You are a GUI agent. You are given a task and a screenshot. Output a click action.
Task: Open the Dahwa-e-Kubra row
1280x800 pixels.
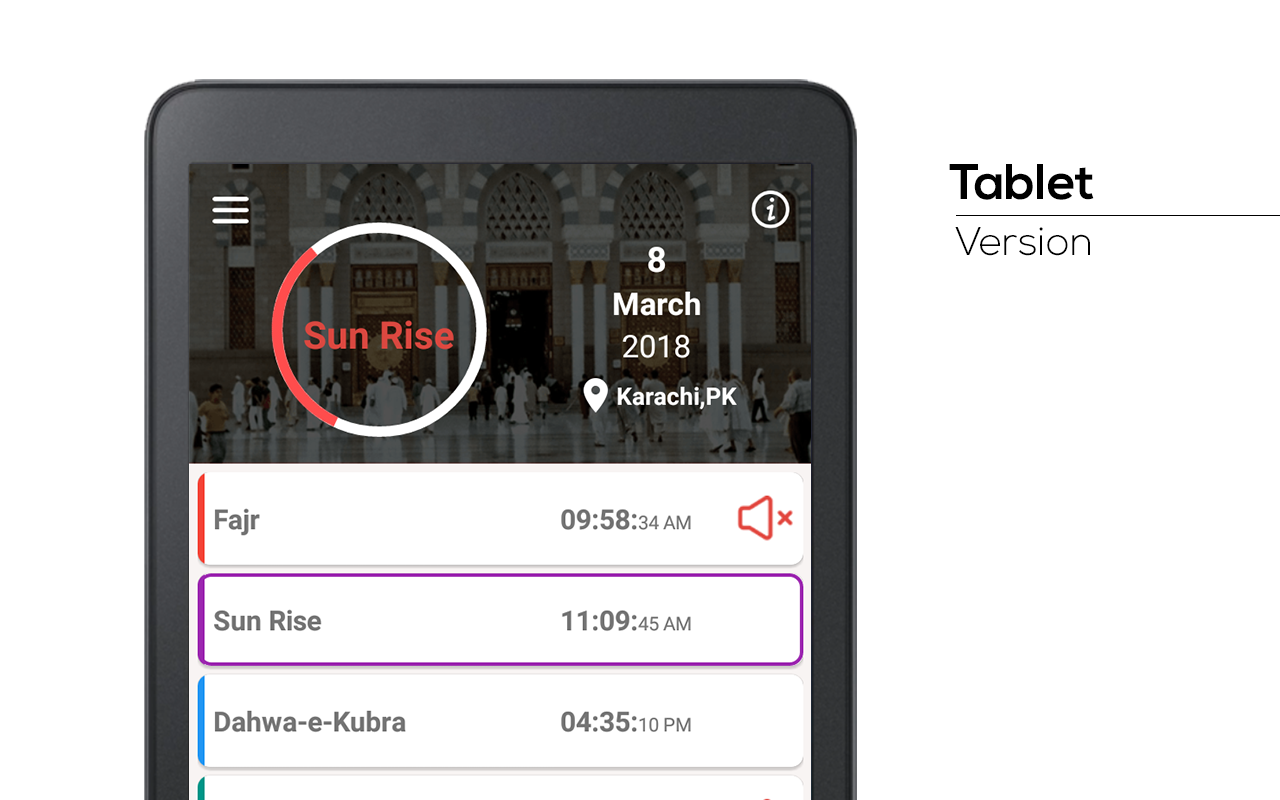(x=501, y=721)
